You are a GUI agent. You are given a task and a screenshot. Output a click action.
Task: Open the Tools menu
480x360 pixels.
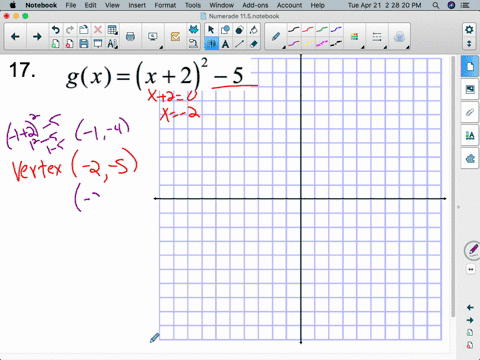(x=193, y=5)
